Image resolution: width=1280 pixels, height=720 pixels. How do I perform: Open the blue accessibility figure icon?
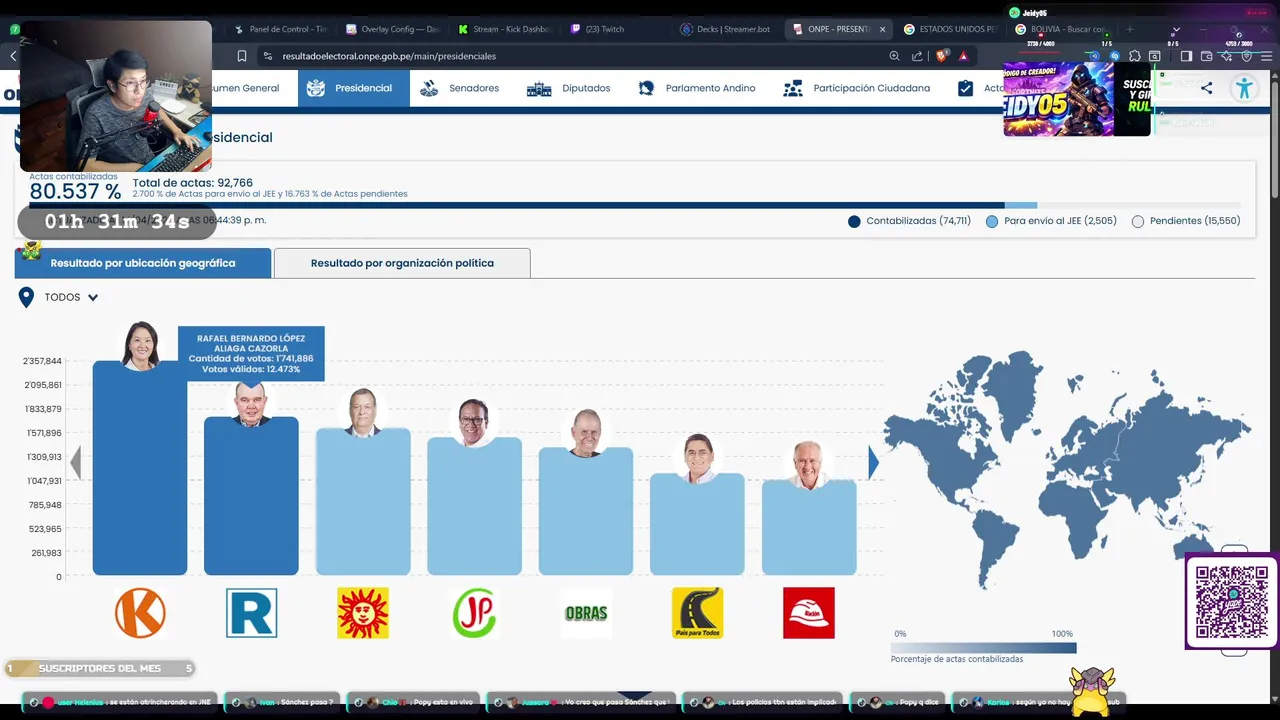tap(1244, 88)
